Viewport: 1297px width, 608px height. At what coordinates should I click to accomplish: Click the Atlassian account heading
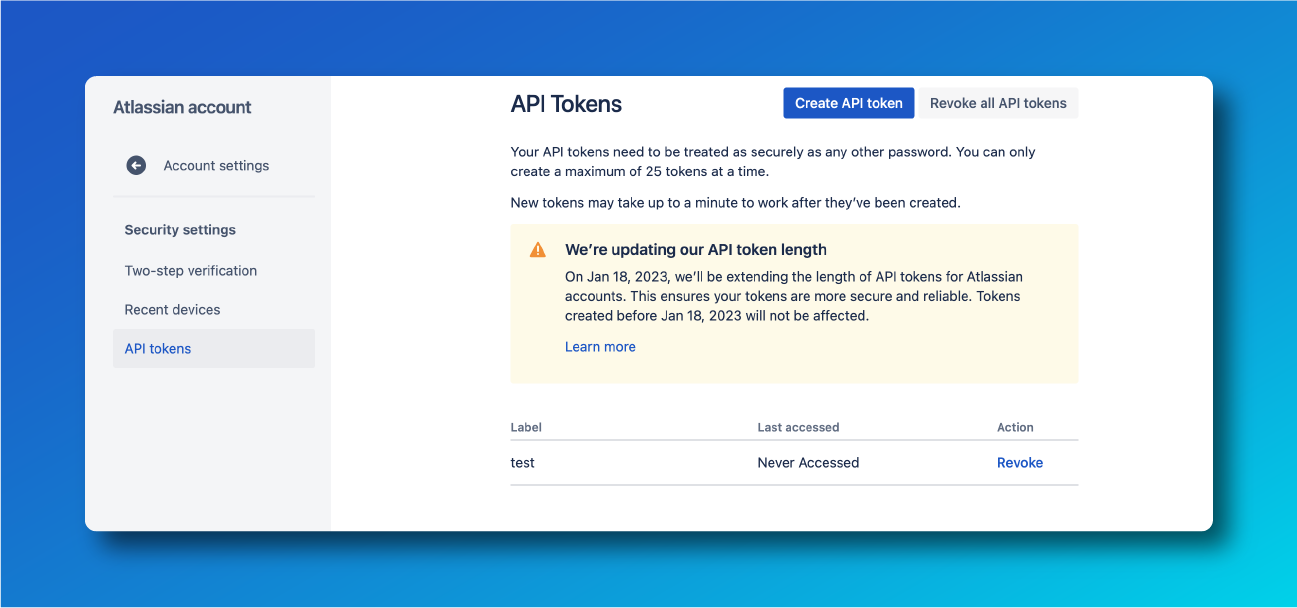click(183, 107)
